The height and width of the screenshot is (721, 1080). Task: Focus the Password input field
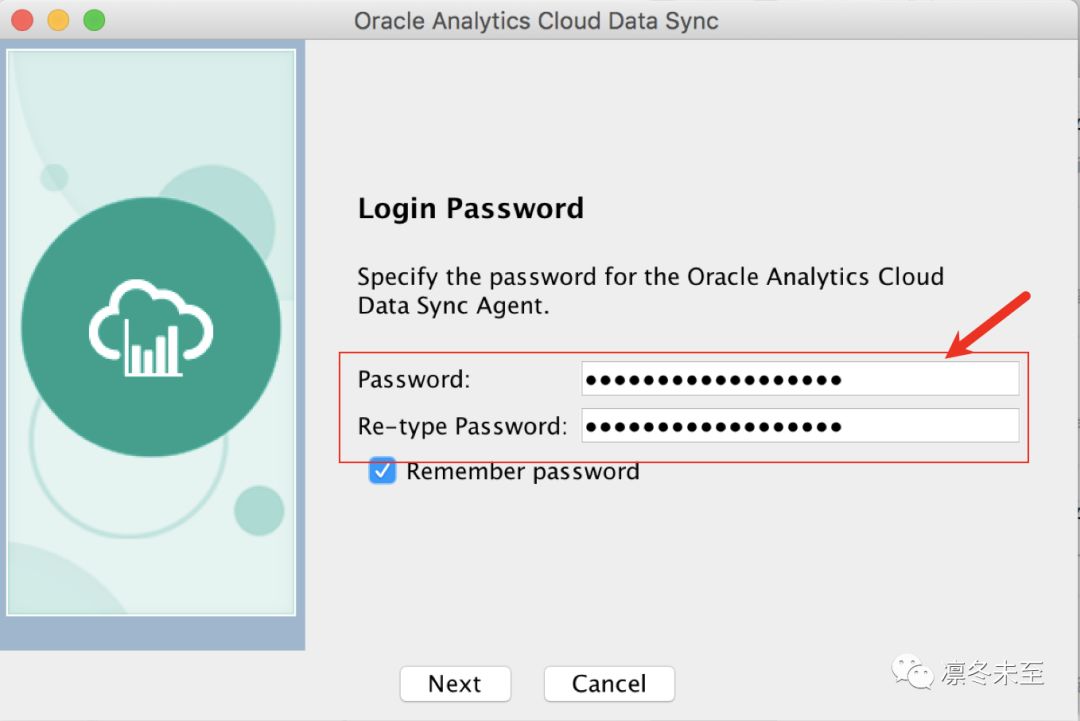800,380
